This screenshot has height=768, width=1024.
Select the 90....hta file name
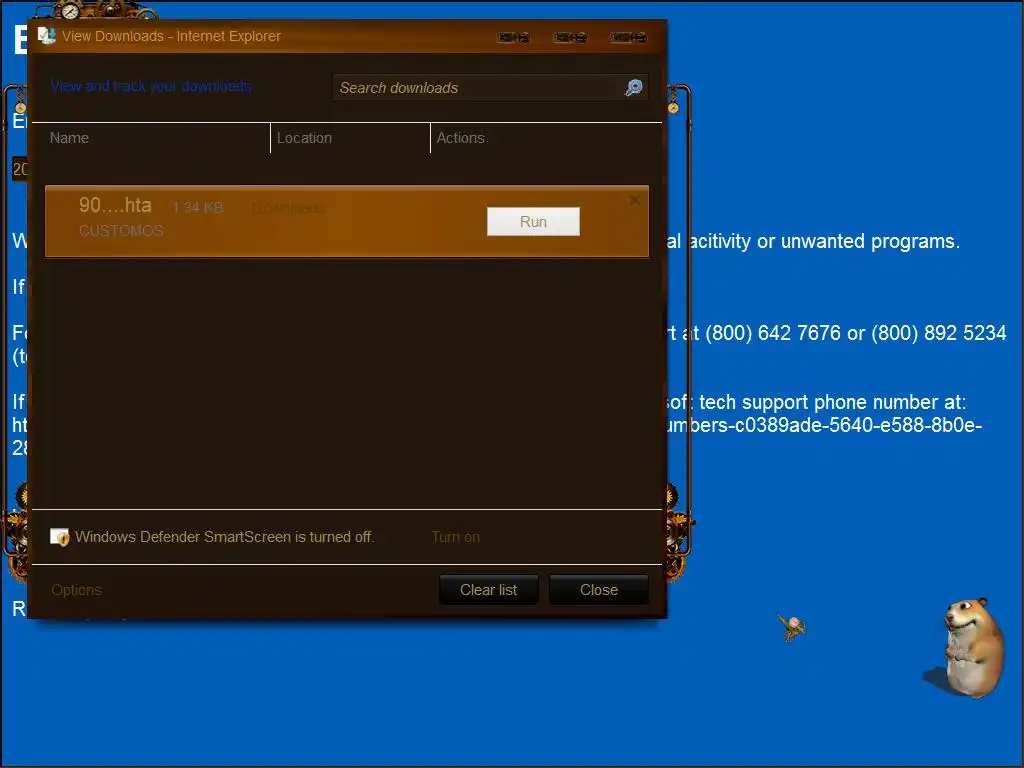115,205
